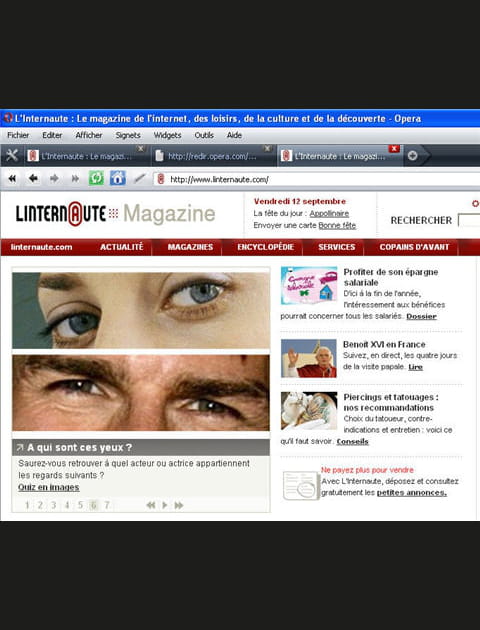
Task: Click the forward arrow button
Action: pyautogui.click(x=54, y=178)
